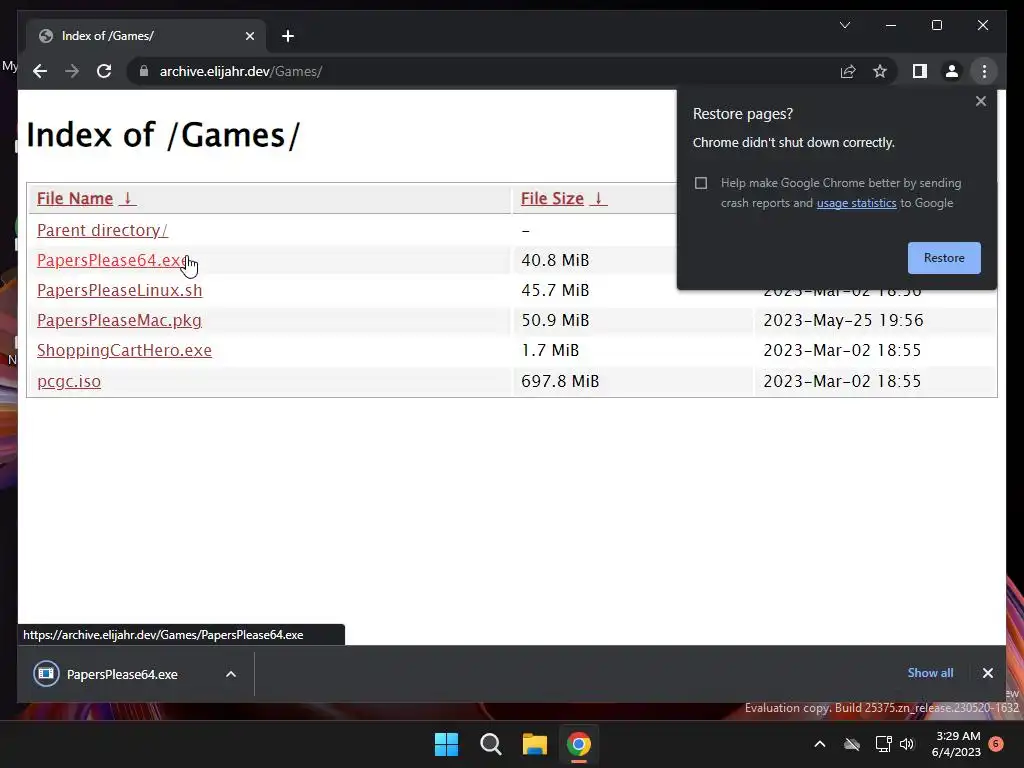Download PapersPleaseLinux.sh
The image size is (1024, 768).
click(x=120, y=291)
